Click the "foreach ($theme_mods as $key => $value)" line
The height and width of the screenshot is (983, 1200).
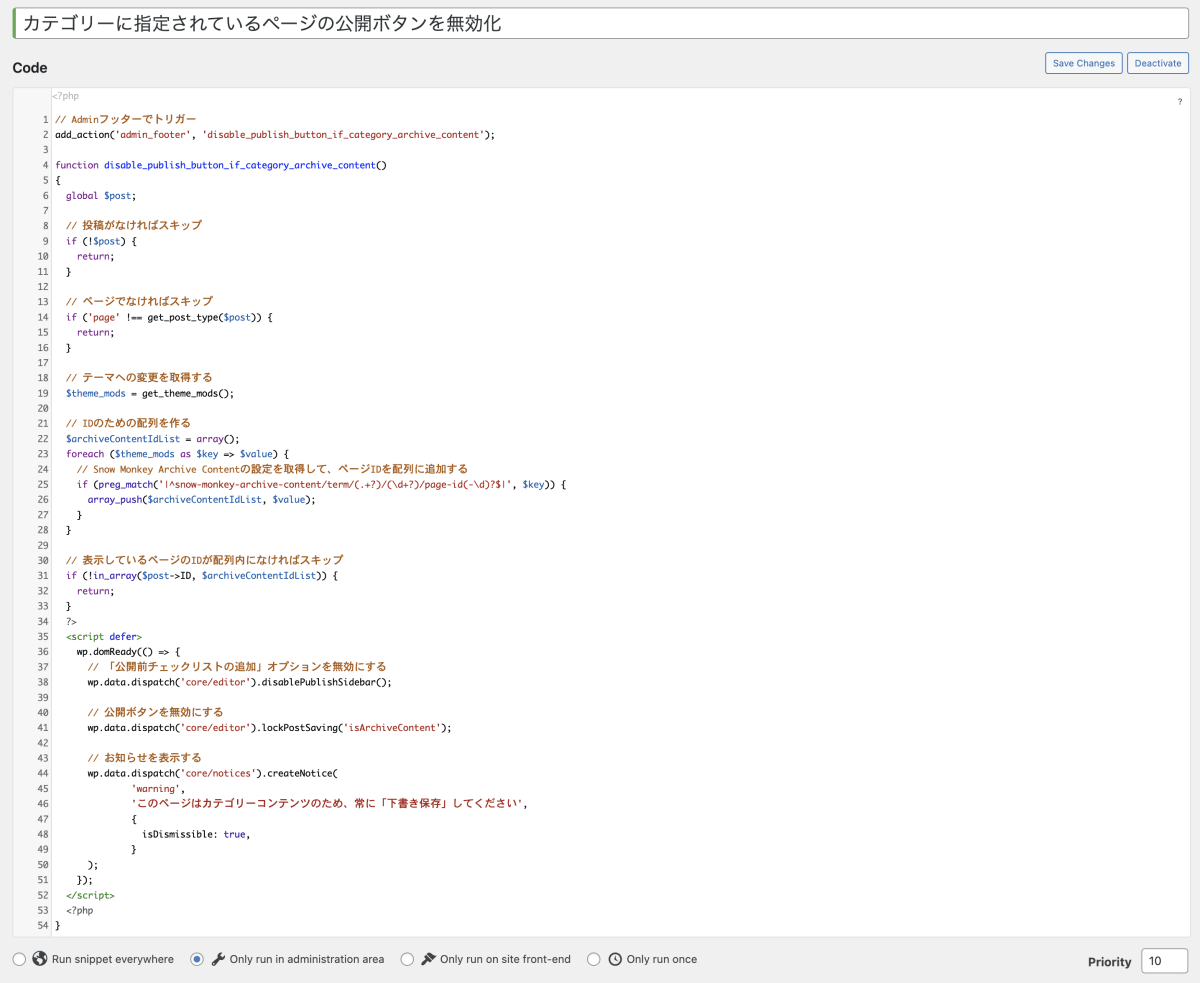177,453
